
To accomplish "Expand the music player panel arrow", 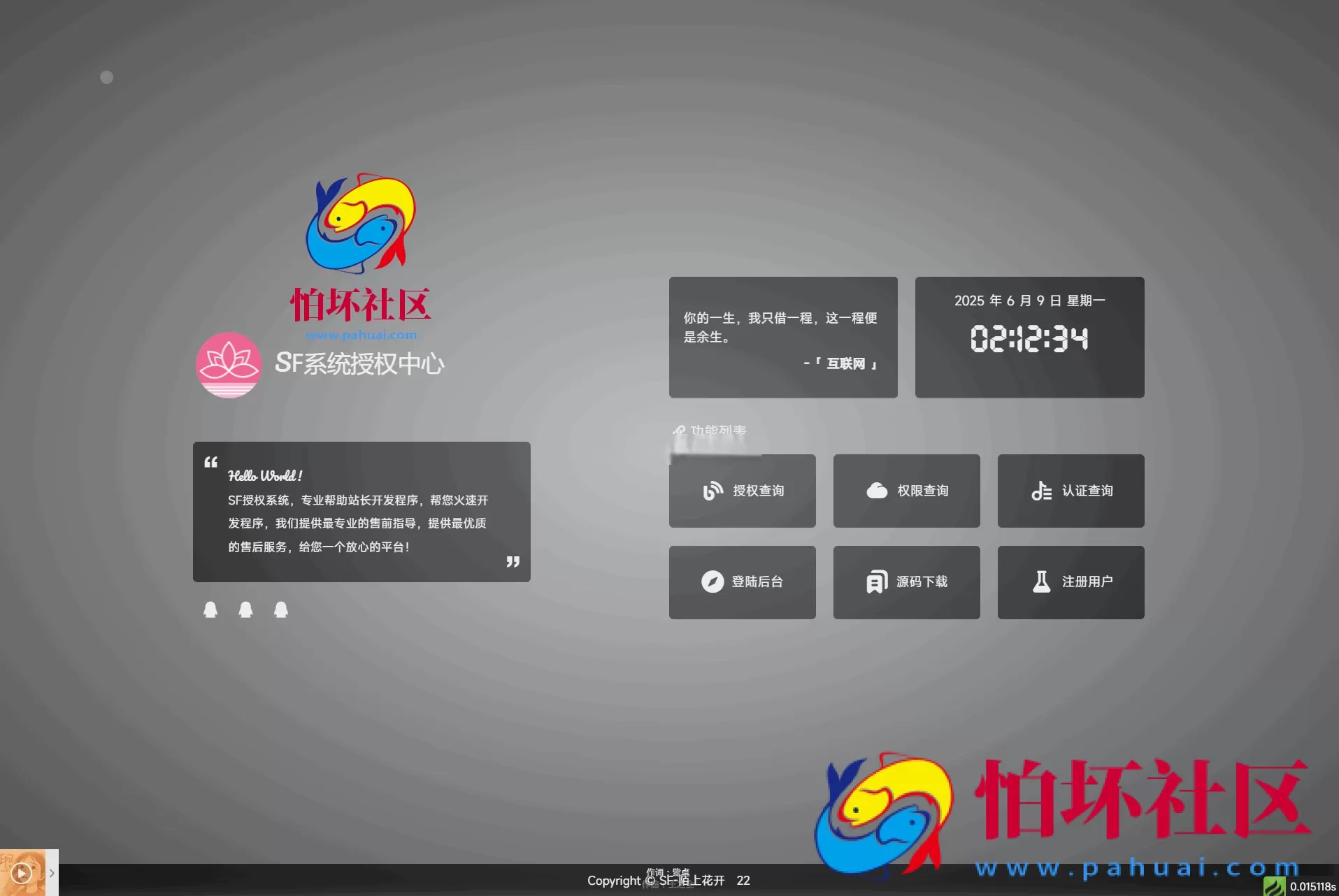I will 52,873.
